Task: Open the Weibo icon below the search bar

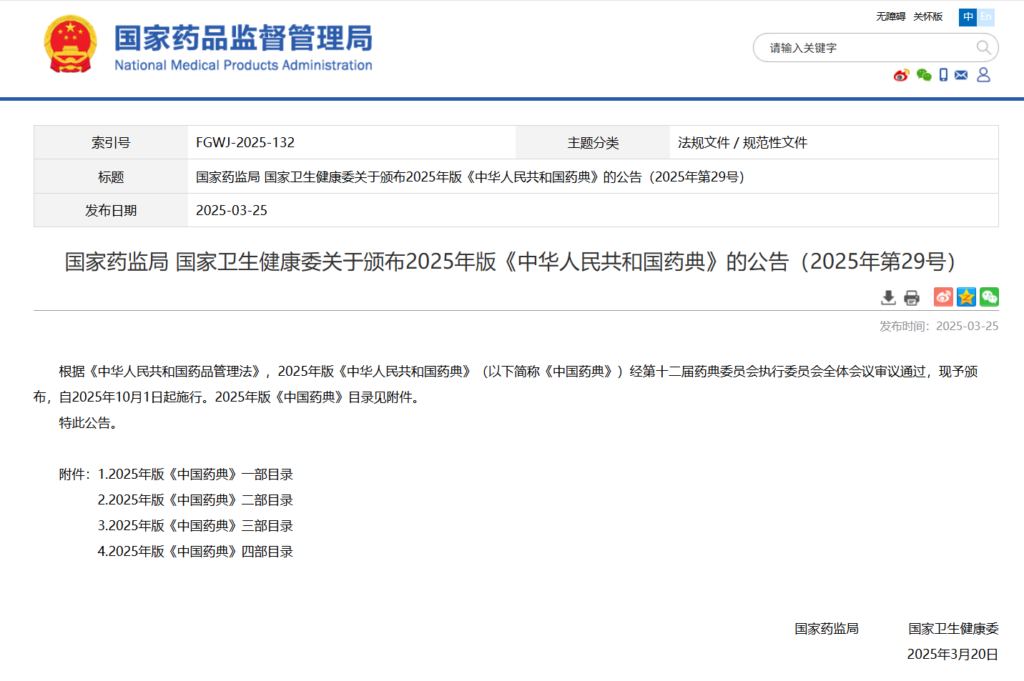Action: [x=901, y=75]
